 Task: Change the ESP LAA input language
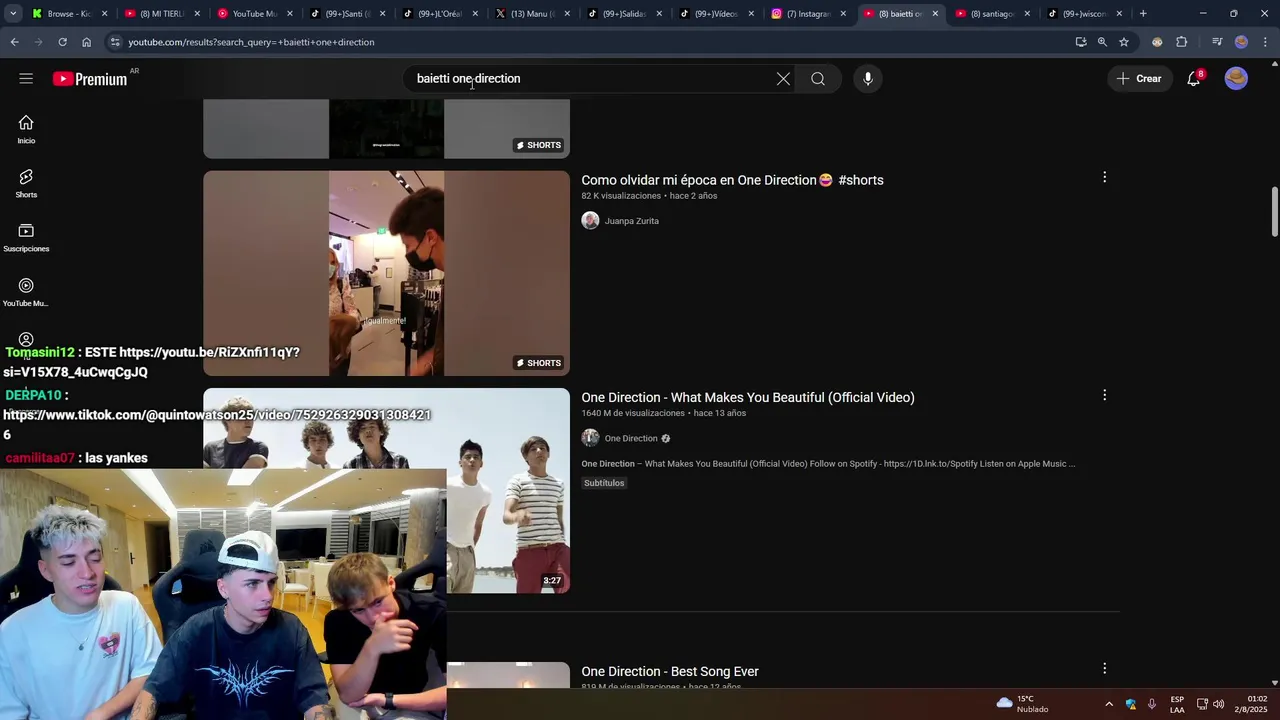tap(1177, 704)
